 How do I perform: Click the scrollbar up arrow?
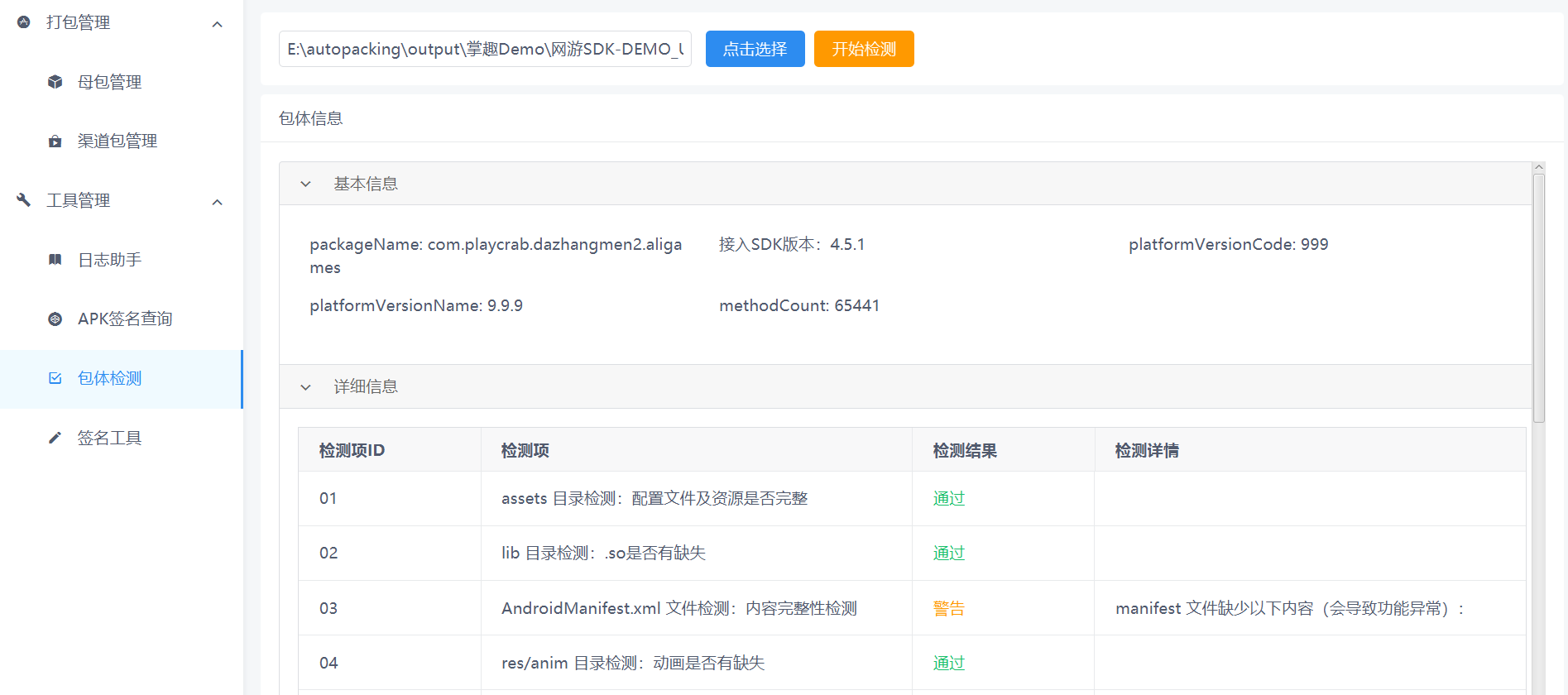point(1539,167)
